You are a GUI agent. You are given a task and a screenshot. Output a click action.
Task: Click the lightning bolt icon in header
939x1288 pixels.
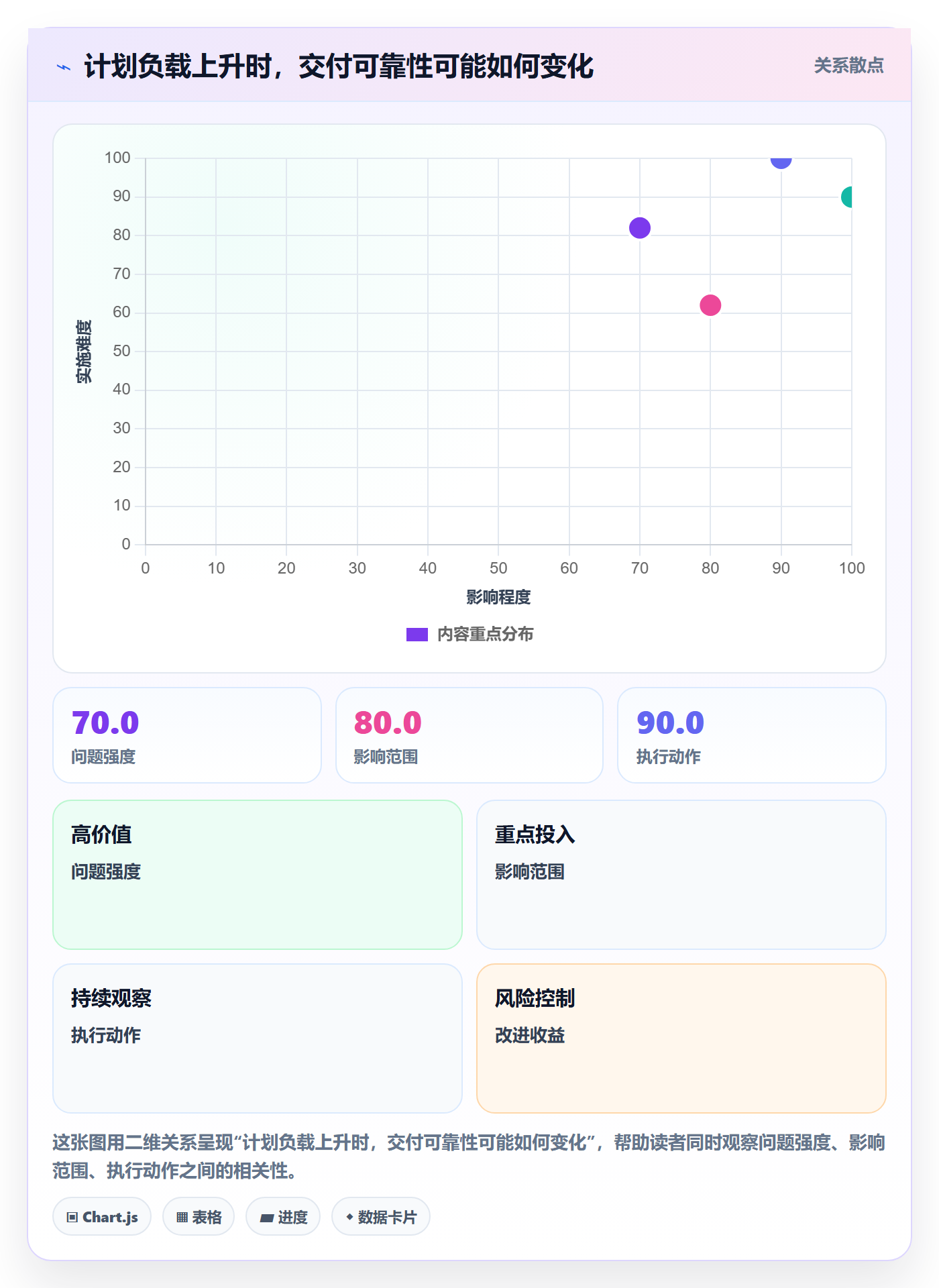tap(64, 67)
